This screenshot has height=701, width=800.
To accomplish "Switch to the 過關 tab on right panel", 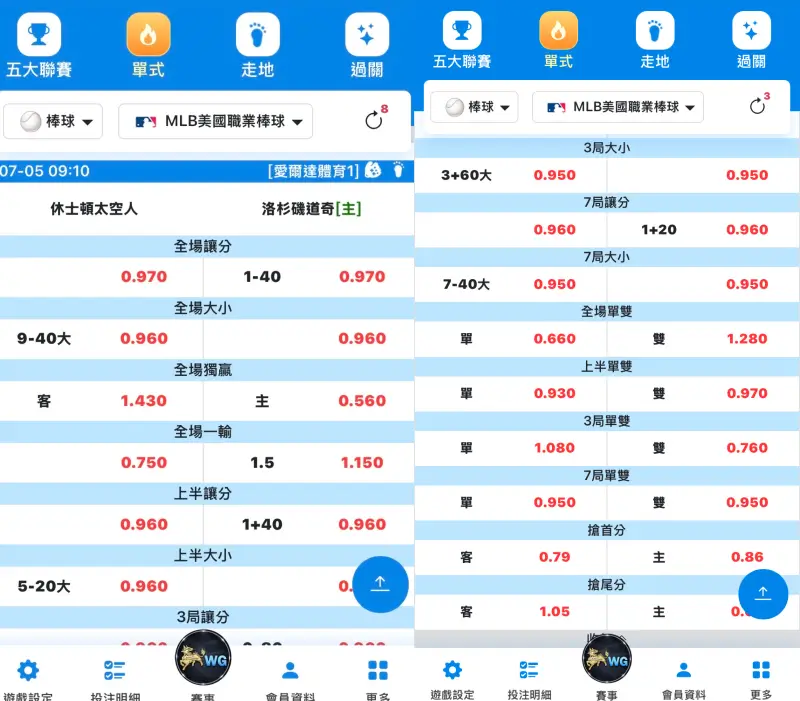I will [751, 35].
